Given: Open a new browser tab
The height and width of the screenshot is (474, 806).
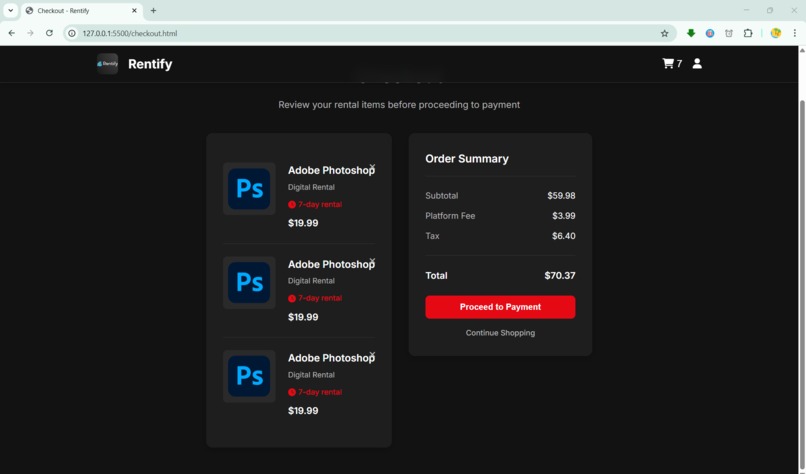Looking at the screenshot, I should [153, 10].
